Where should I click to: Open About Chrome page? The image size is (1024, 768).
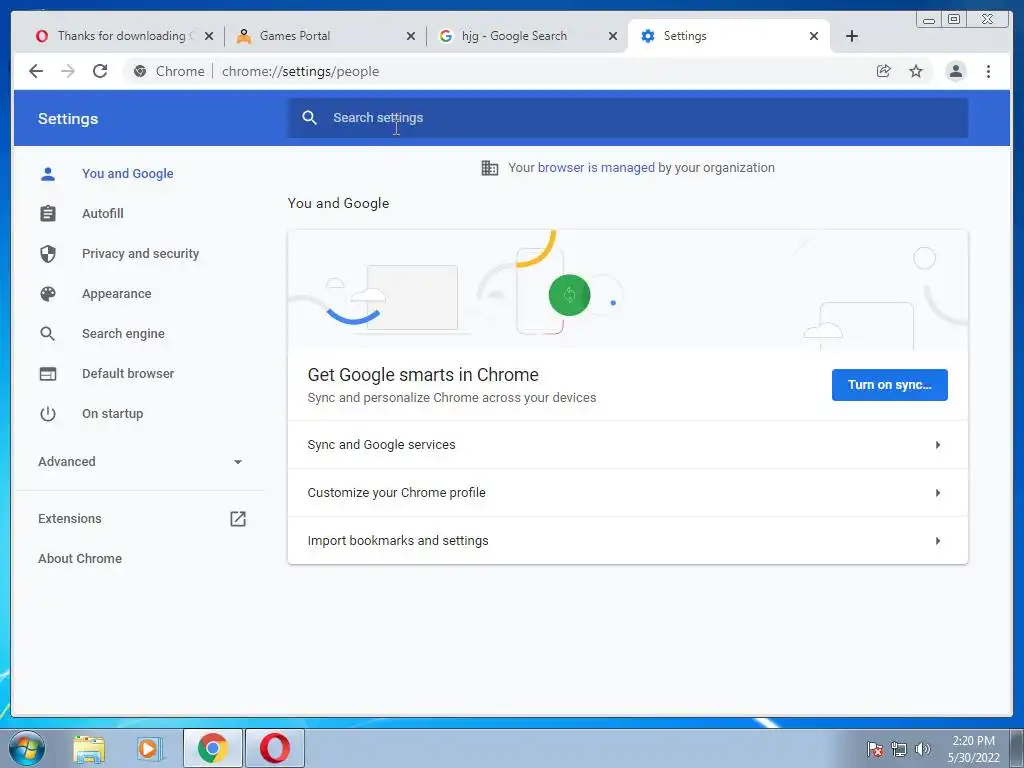pyautogui.click(x=80, y=558)
